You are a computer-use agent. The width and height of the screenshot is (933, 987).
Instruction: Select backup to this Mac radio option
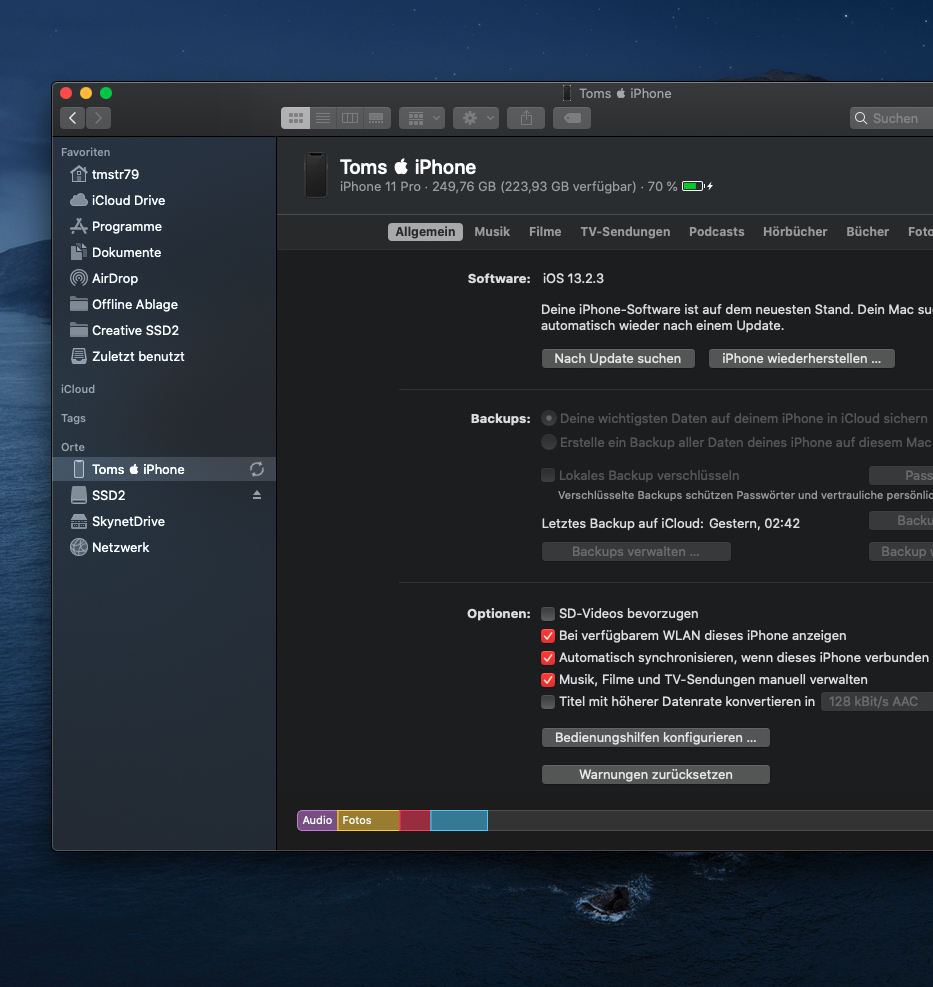click(x=549, y=443)
